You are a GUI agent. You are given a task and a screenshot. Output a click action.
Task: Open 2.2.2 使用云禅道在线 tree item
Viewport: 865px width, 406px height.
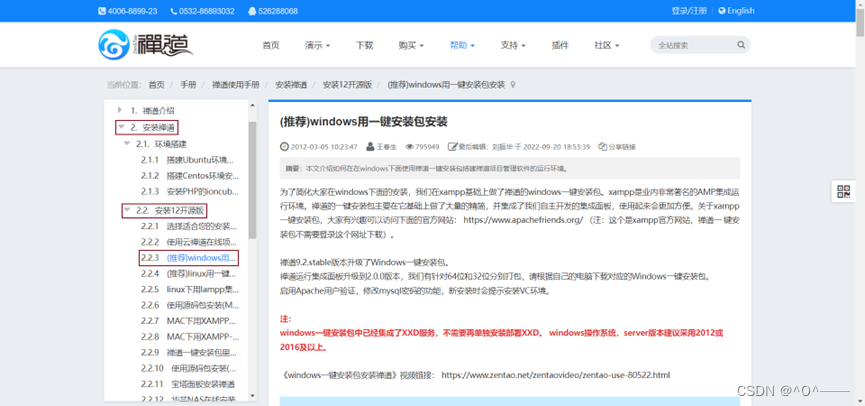click(189, 242)
